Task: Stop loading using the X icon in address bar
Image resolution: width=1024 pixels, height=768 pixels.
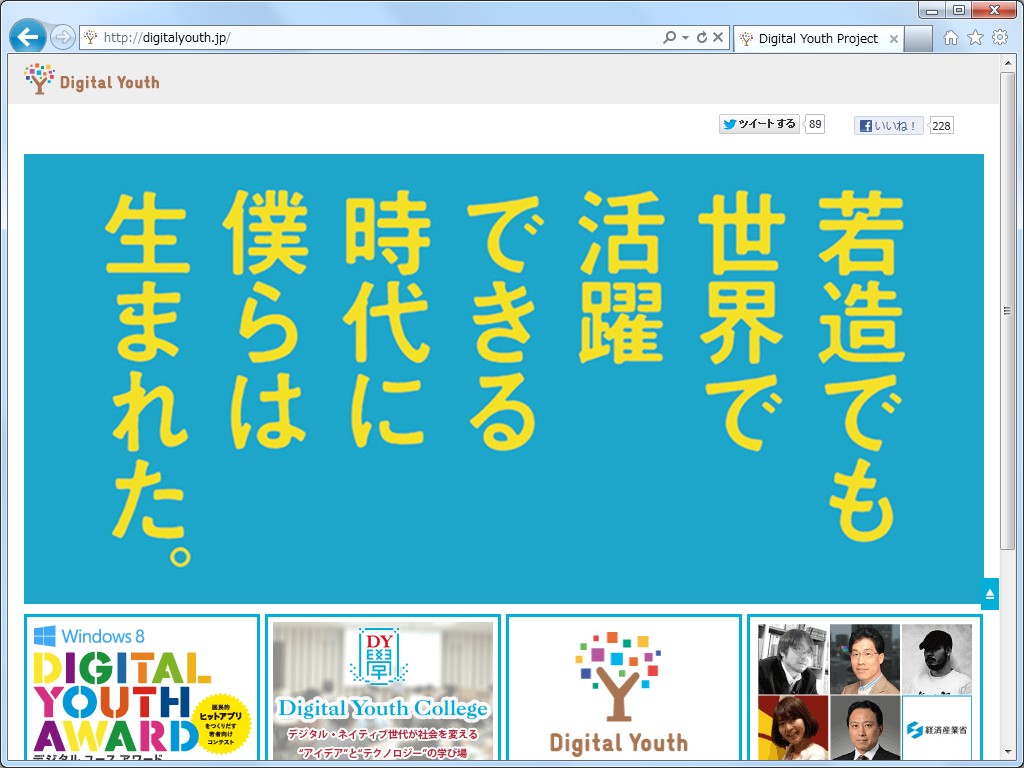Action: (x=718, y=36)
